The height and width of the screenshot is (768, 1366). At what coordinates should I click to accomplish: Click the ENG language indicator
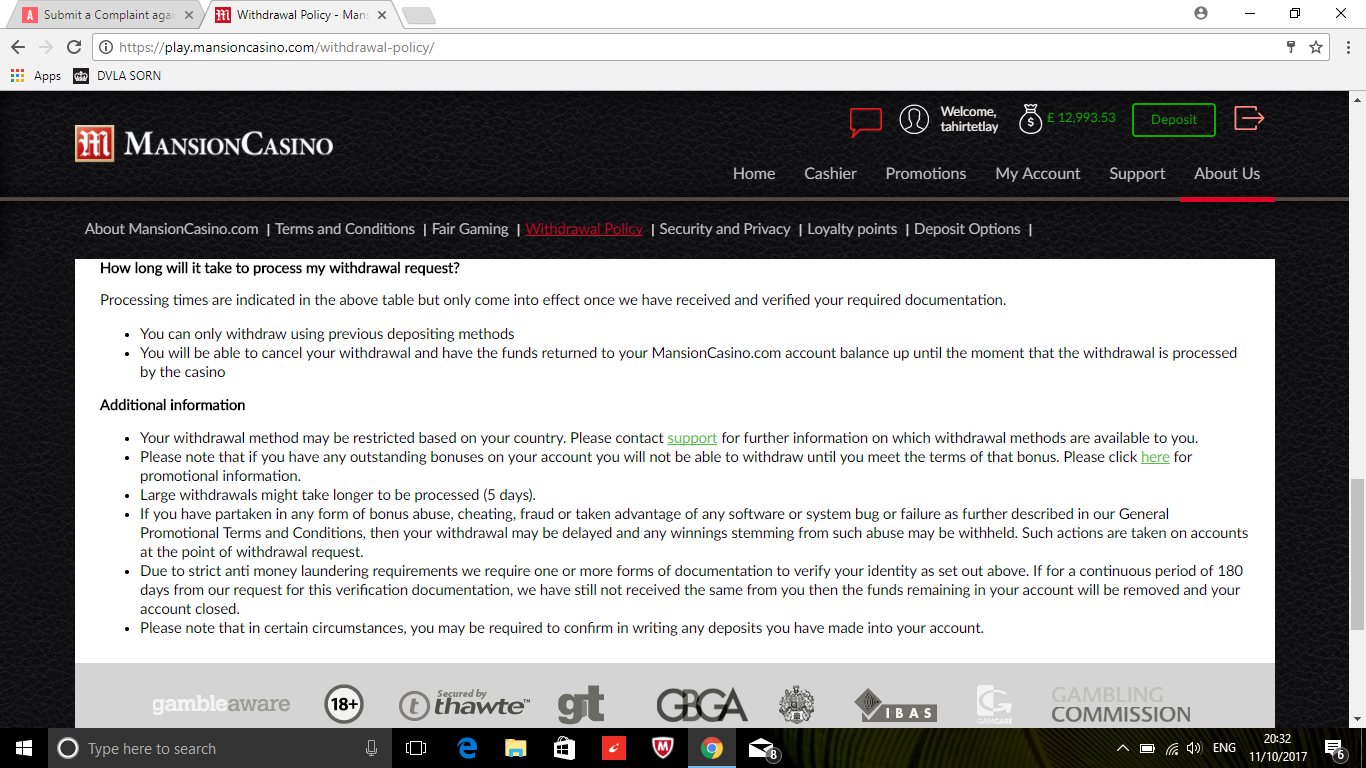coord(1224,748)
